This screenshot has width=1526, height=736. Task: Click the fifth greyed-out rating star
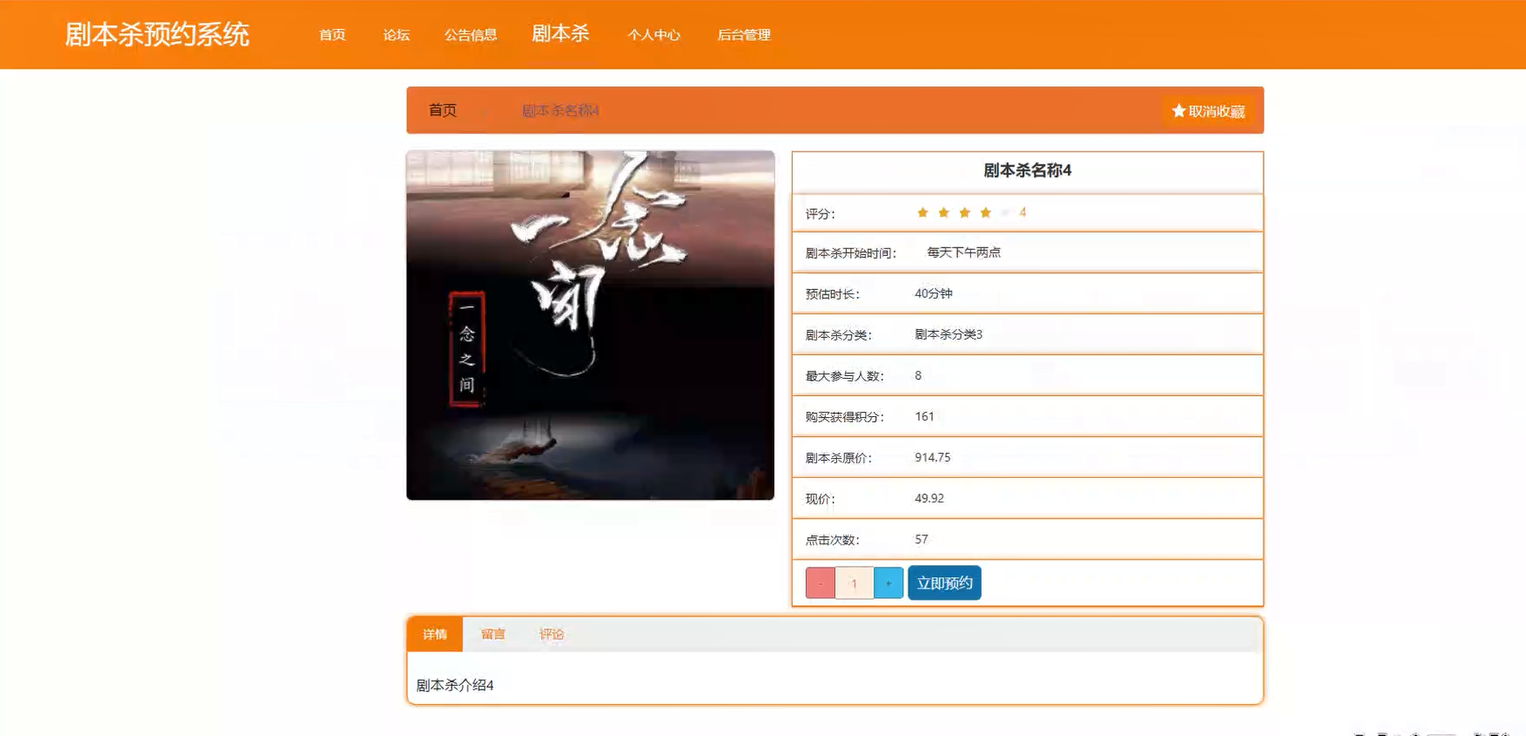pyautogui.click(x=1006, y=213)
